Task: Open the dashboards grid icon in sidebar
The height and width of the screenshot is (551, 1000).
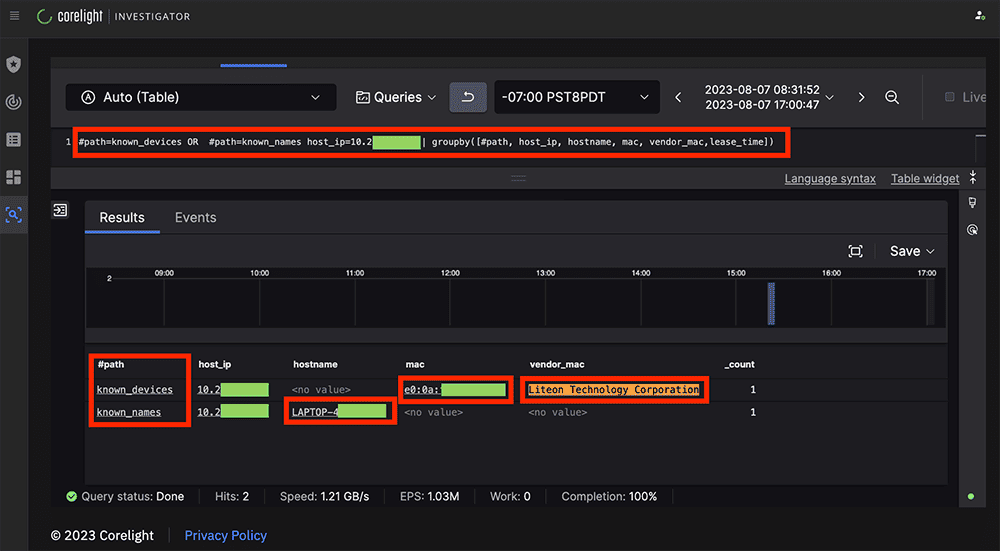Action: pos(14,177)
